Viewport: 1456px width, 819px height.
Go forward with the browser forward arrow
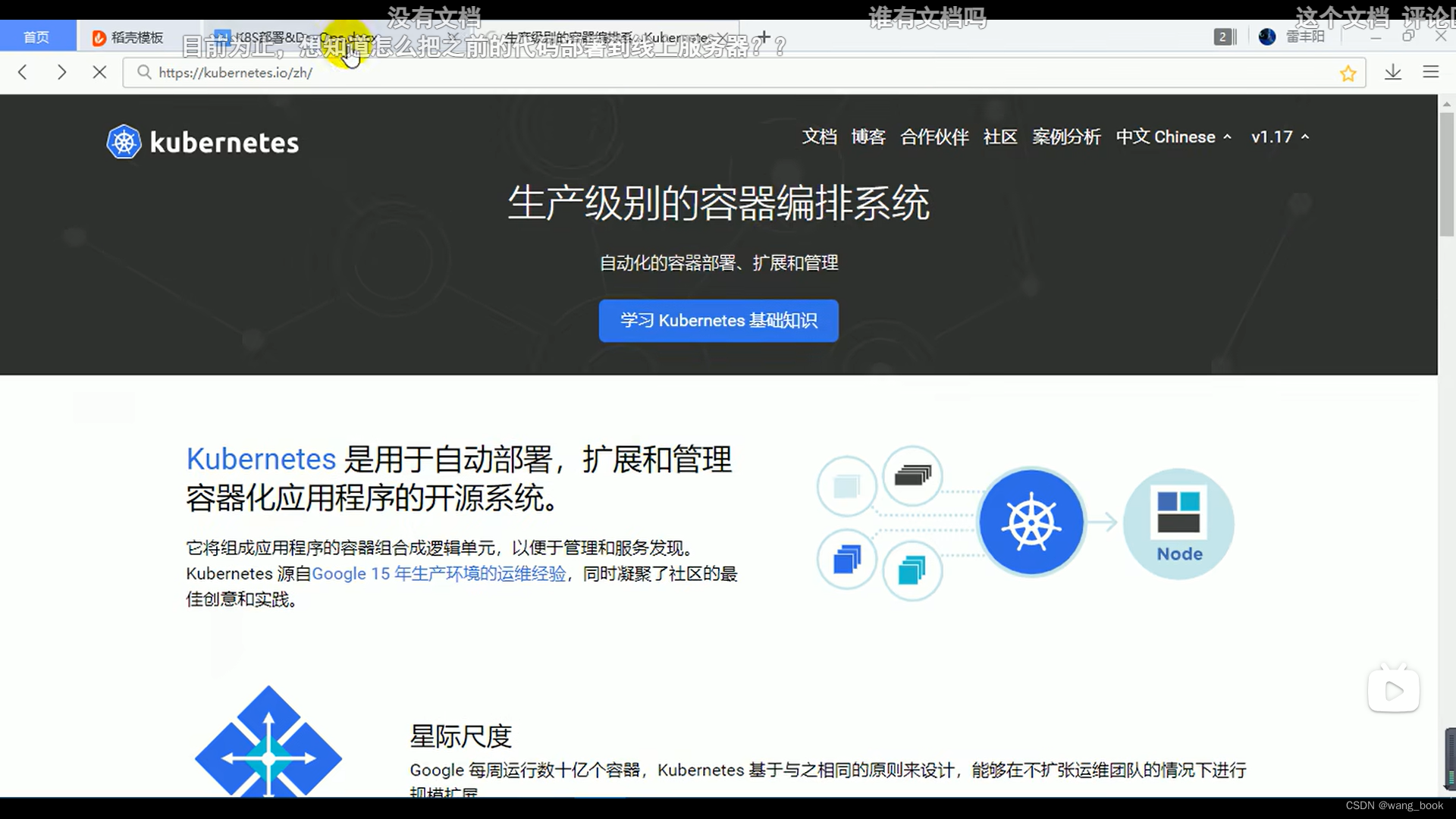pyautogui.click(x=62, y=72)
